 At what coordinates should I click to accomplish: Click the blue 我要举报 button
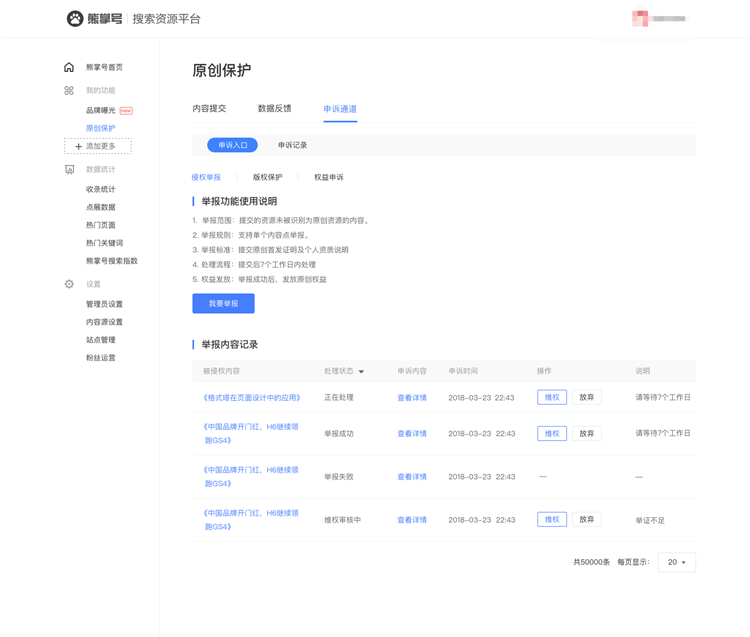click(x=223, y=304)
